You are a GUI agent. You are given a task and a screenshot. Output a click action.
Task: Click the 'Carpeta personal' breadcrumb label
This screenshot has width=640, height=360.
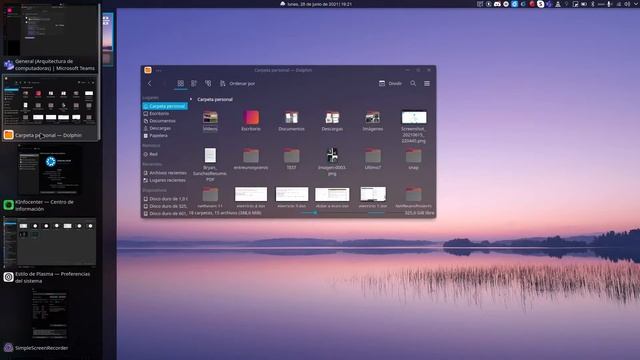tap(215, 99)
